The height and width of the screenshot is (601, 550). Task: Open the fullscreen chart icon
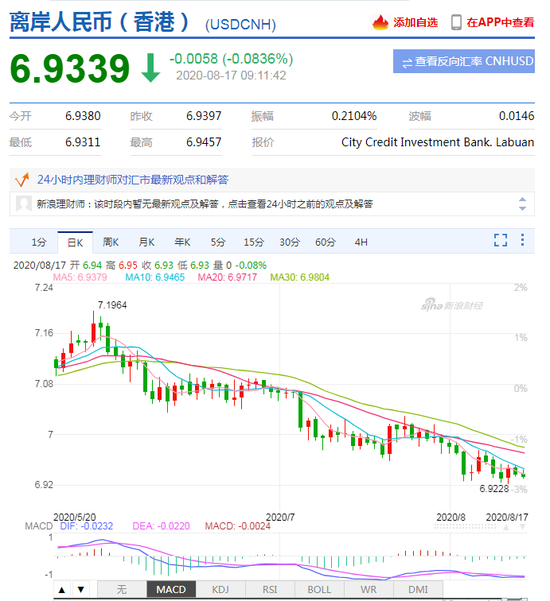coord(500,240)
